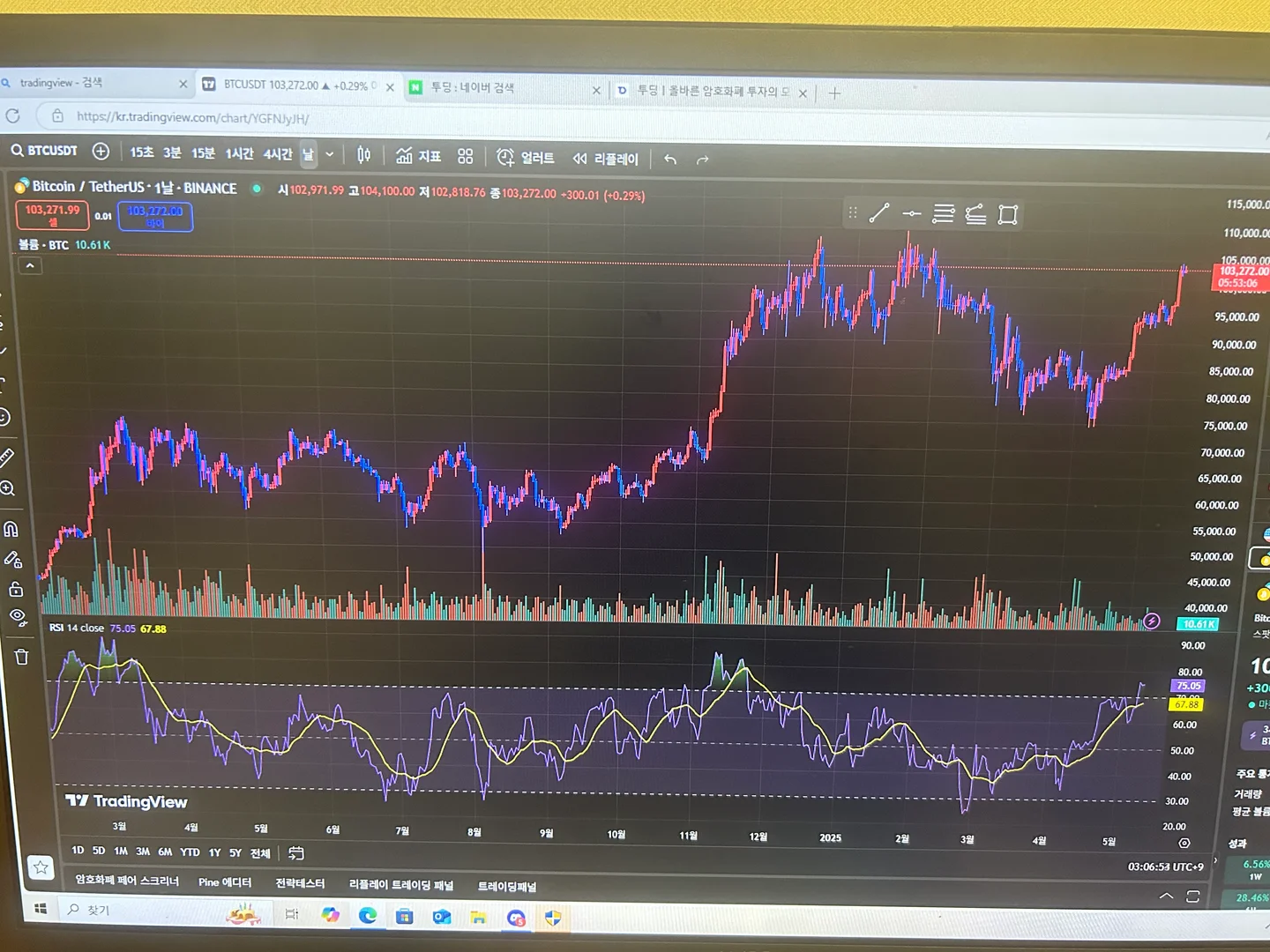Remove drawings with trash icon

point(22,657)
